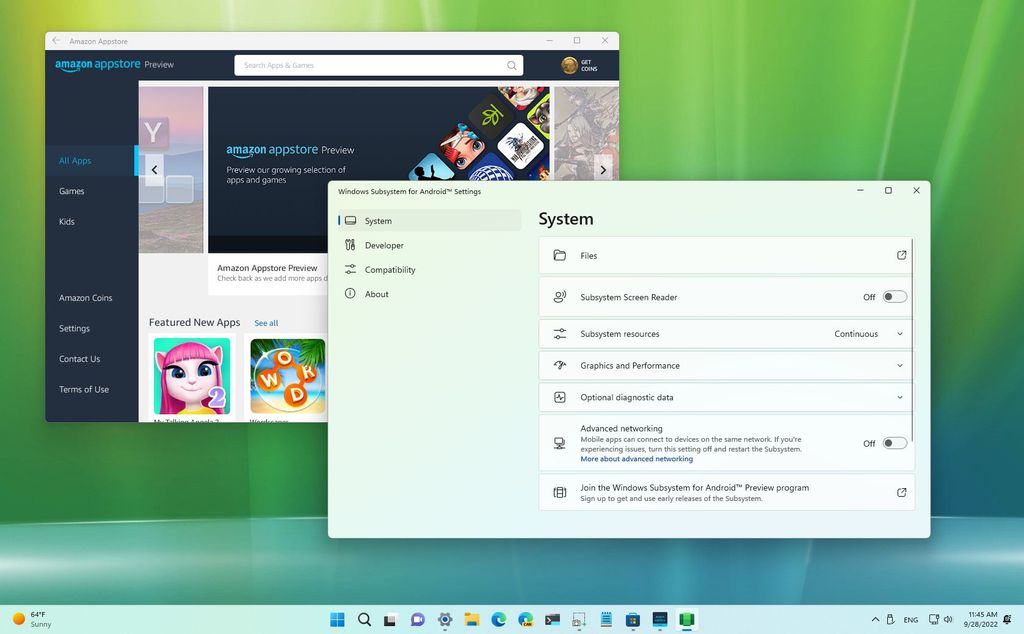
Task: Open the Kids section in Appstore
Action: [x=66, y=221]
